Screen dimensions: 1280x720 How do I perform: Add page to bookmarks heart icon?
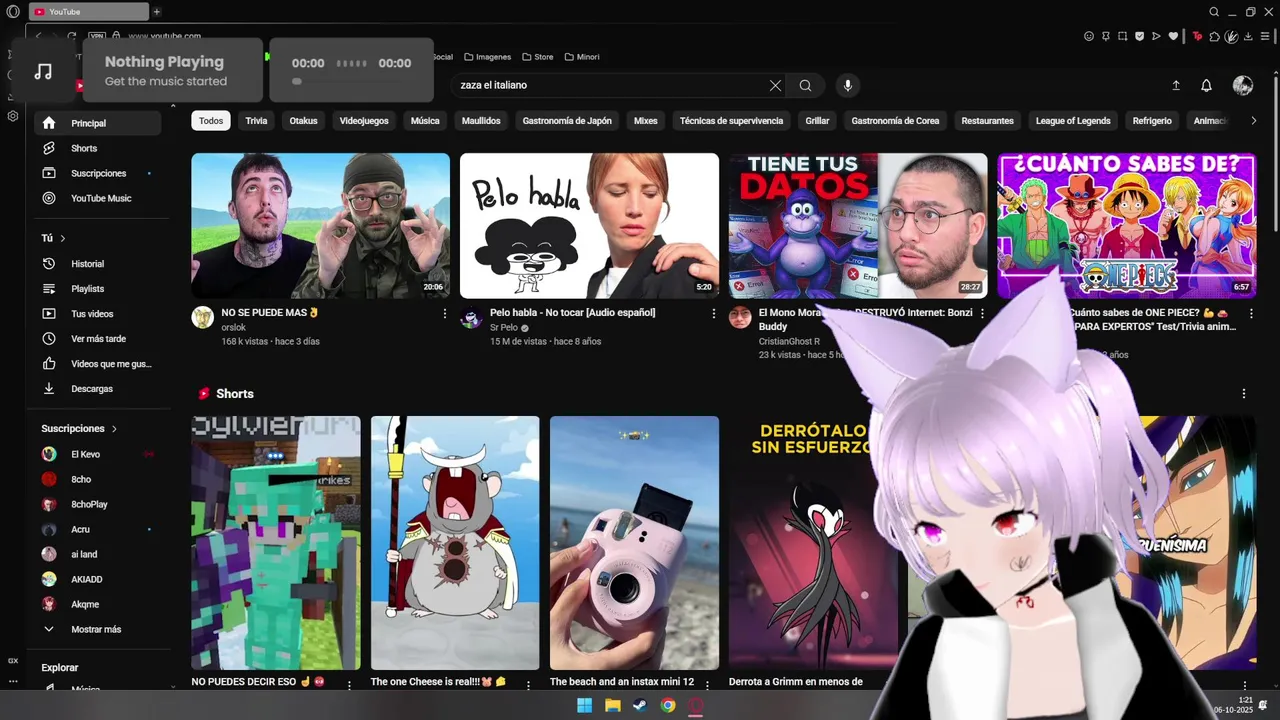(x=1174, y=36)
